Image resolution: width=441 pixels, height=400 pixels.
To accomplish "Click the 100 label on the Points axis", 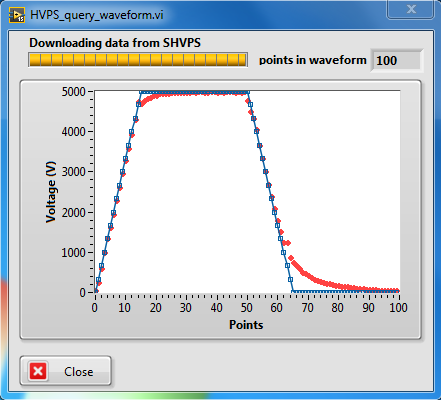I will click(398, 307).
